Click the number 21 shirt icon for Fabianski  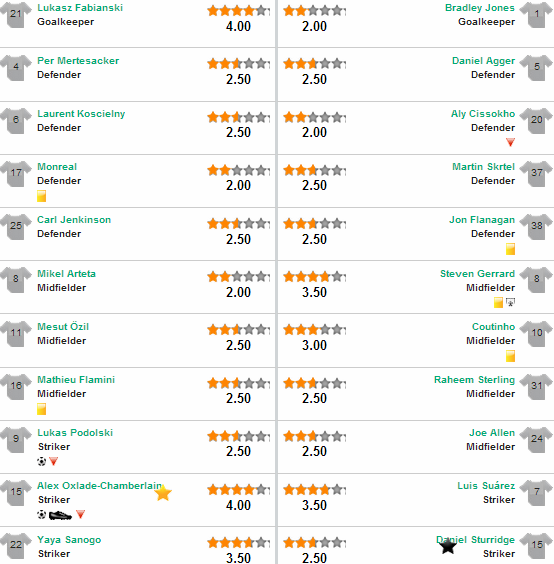tap(16, 14)
